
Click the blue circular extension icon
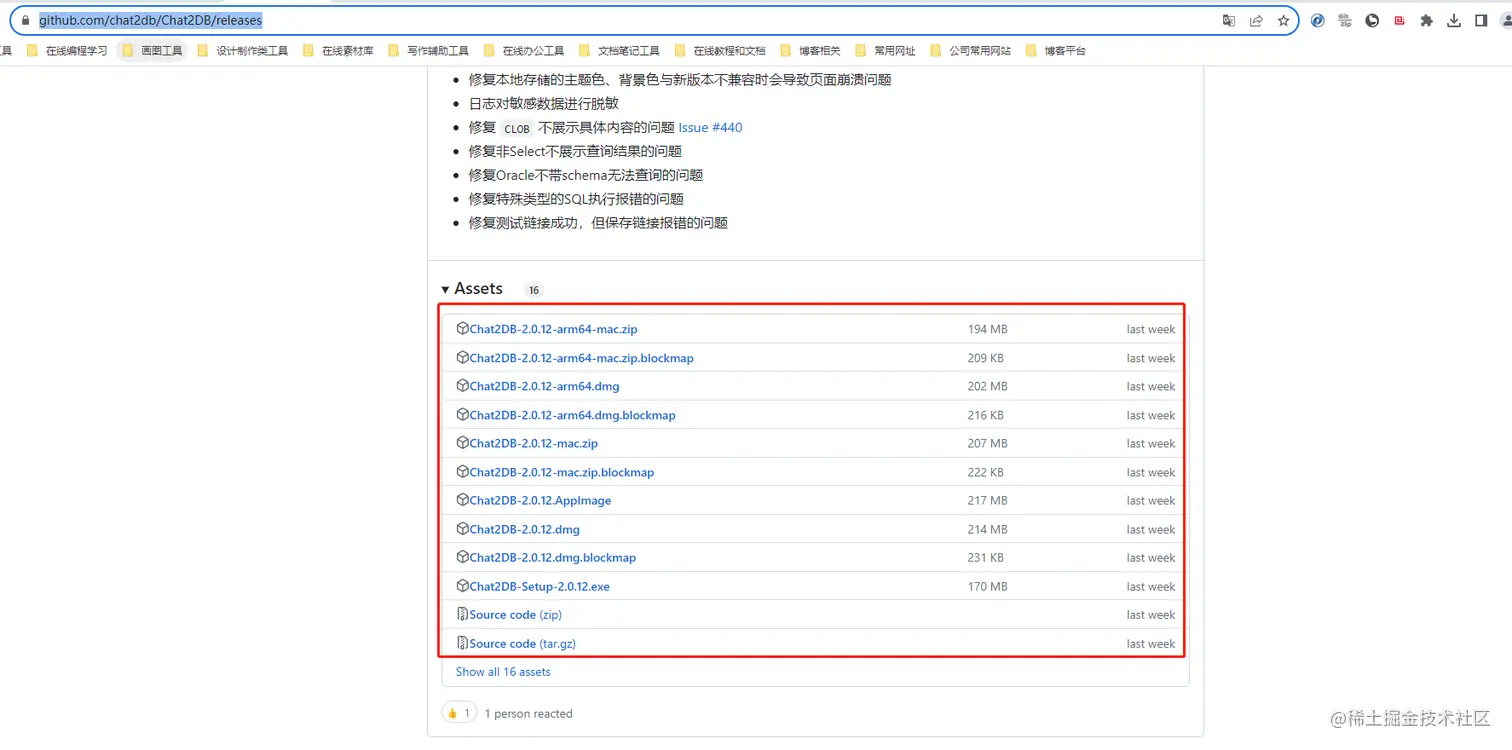tap(1318, 20)
